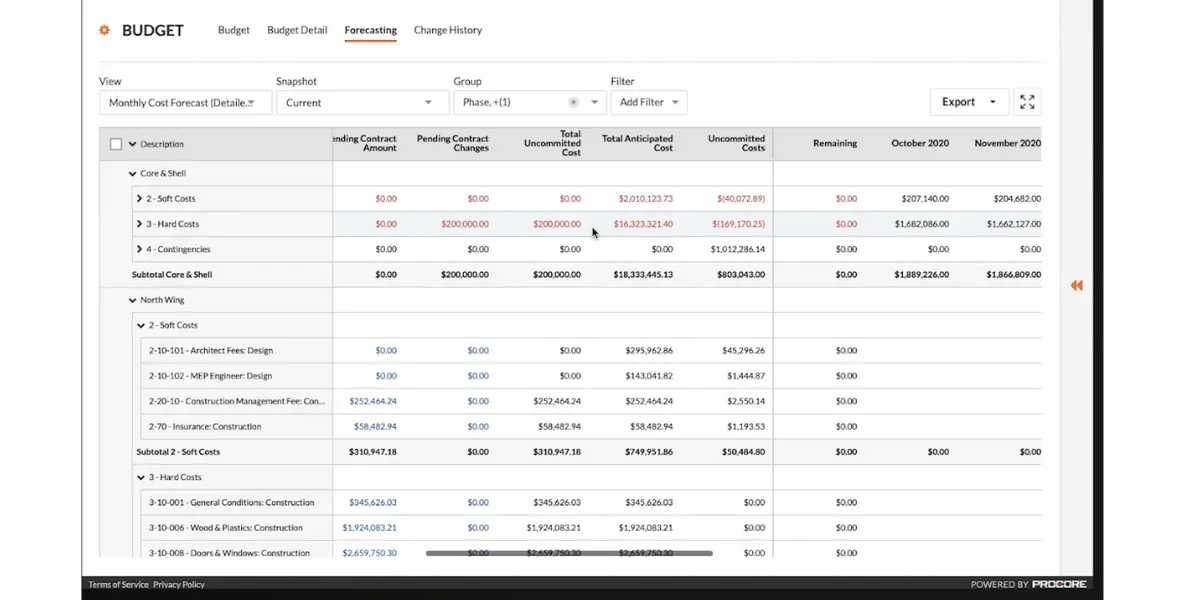Collapse the Core & Shell group

coord(133,174)
